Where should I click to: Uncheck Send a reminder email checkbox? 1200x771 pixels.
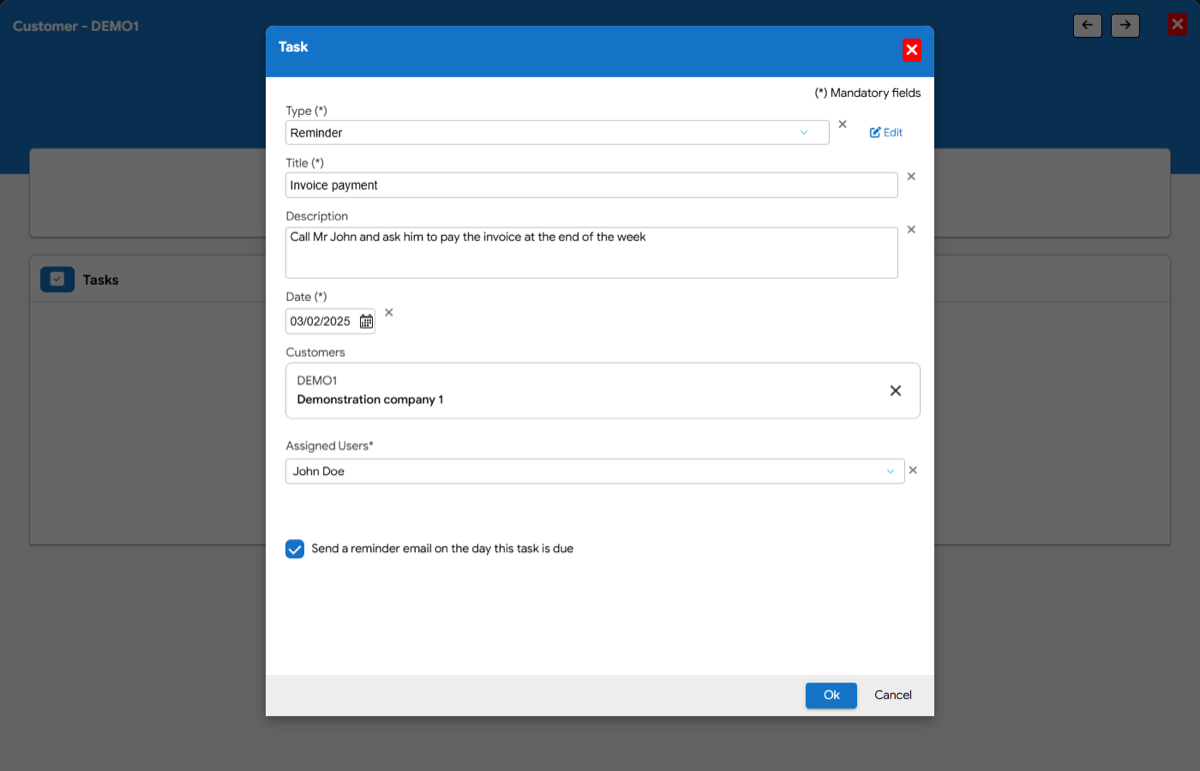[x=295, y=549]
